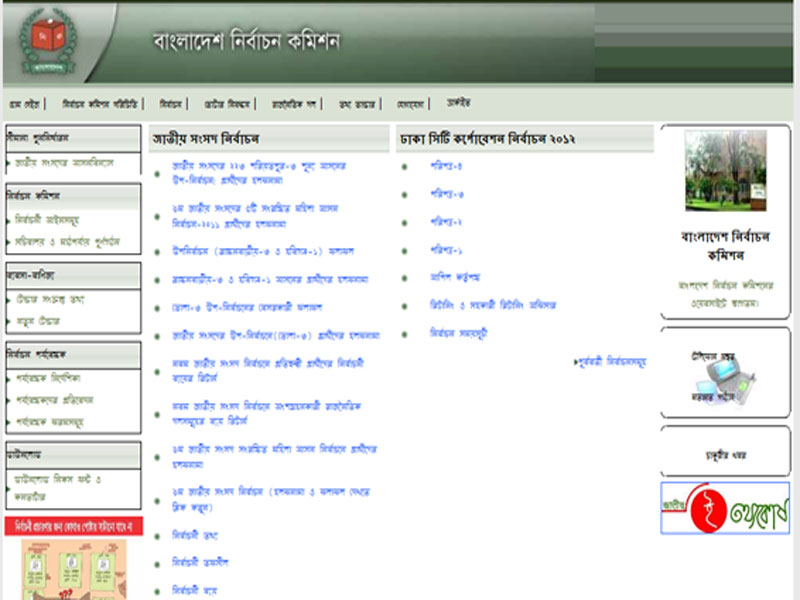Click the বাংলাদেশ নির্বাচন কমিশন header banner title
Image resolution: width=800 pixels, height=600 pixels.
tap(246, 41)
